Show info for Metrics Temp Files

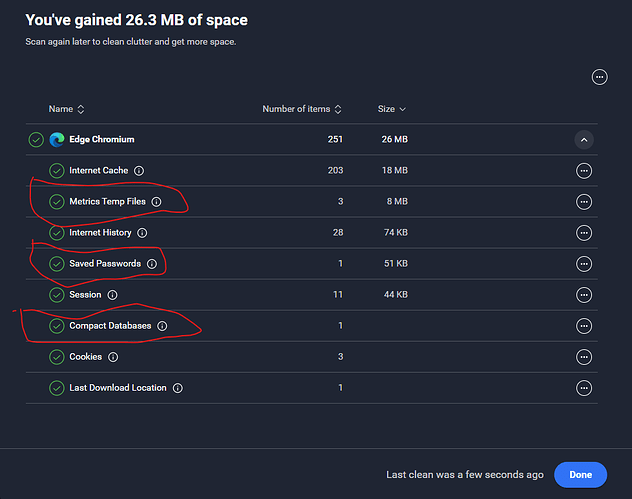pos(156,202)
